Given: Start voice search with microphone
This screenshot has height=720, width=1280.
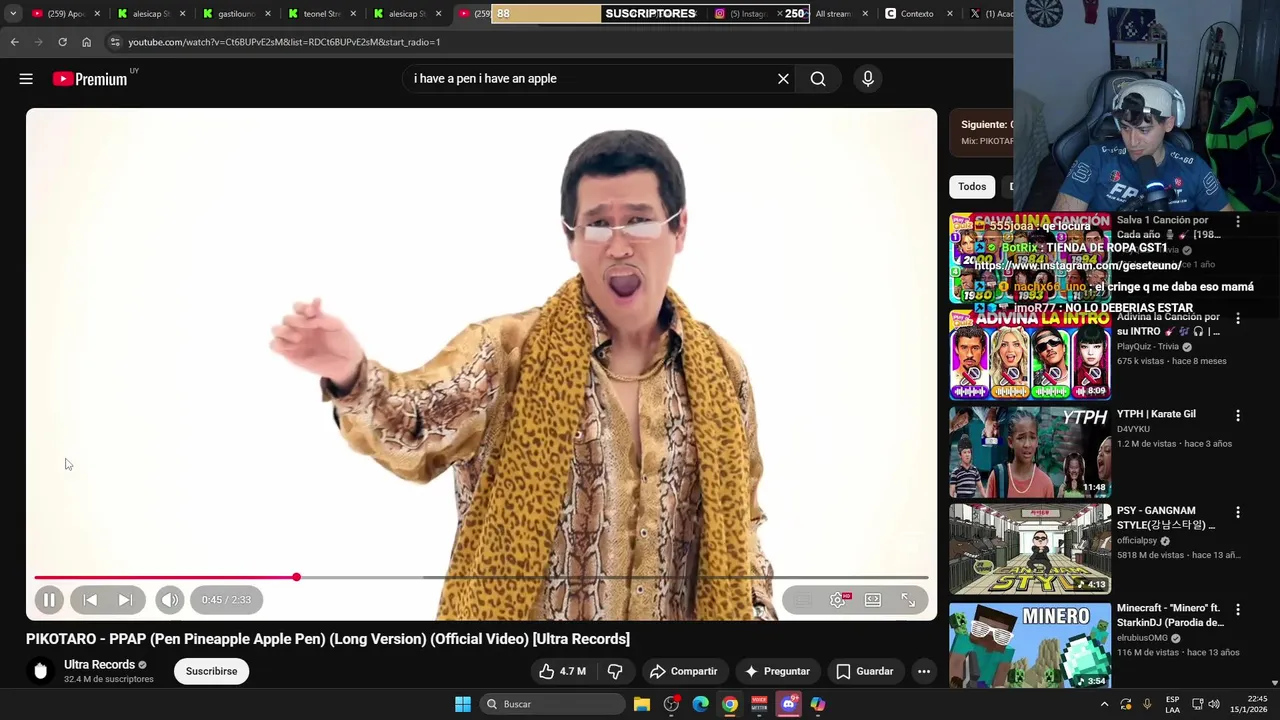Looking at the screenshot, I should coord(868,79).
